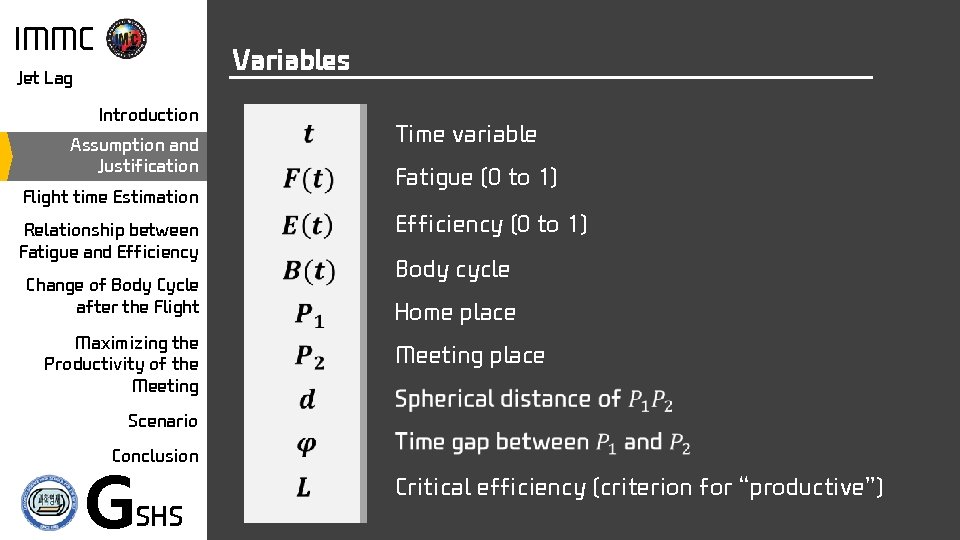Click the round school seal logo

50,501
